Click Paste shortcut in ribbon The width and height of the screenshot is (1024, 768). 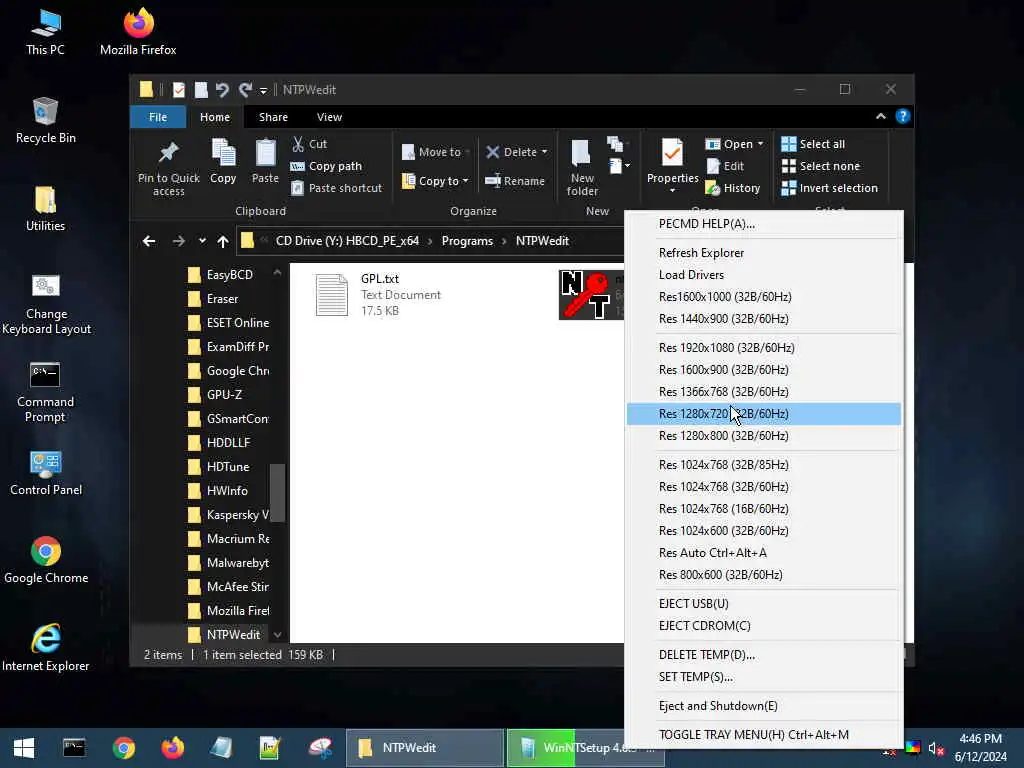[336, 188]
